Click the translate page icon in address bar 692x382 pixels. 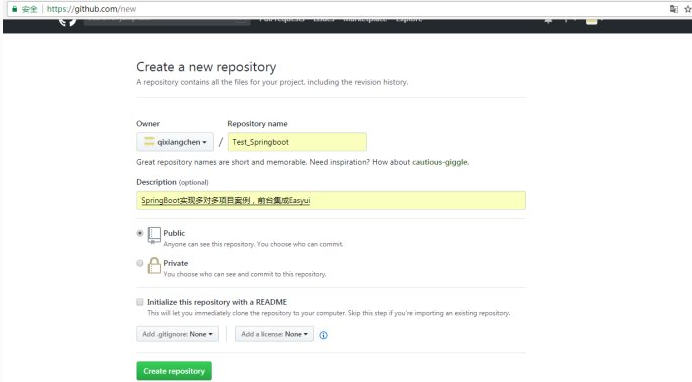coord(673,9)
